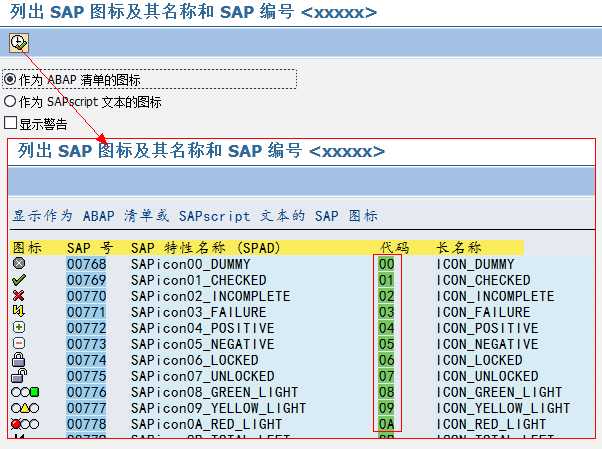The image size is (602, 449).
Task: Click SAPicon04_POSITIVE name cell
Action: [202, 328]
